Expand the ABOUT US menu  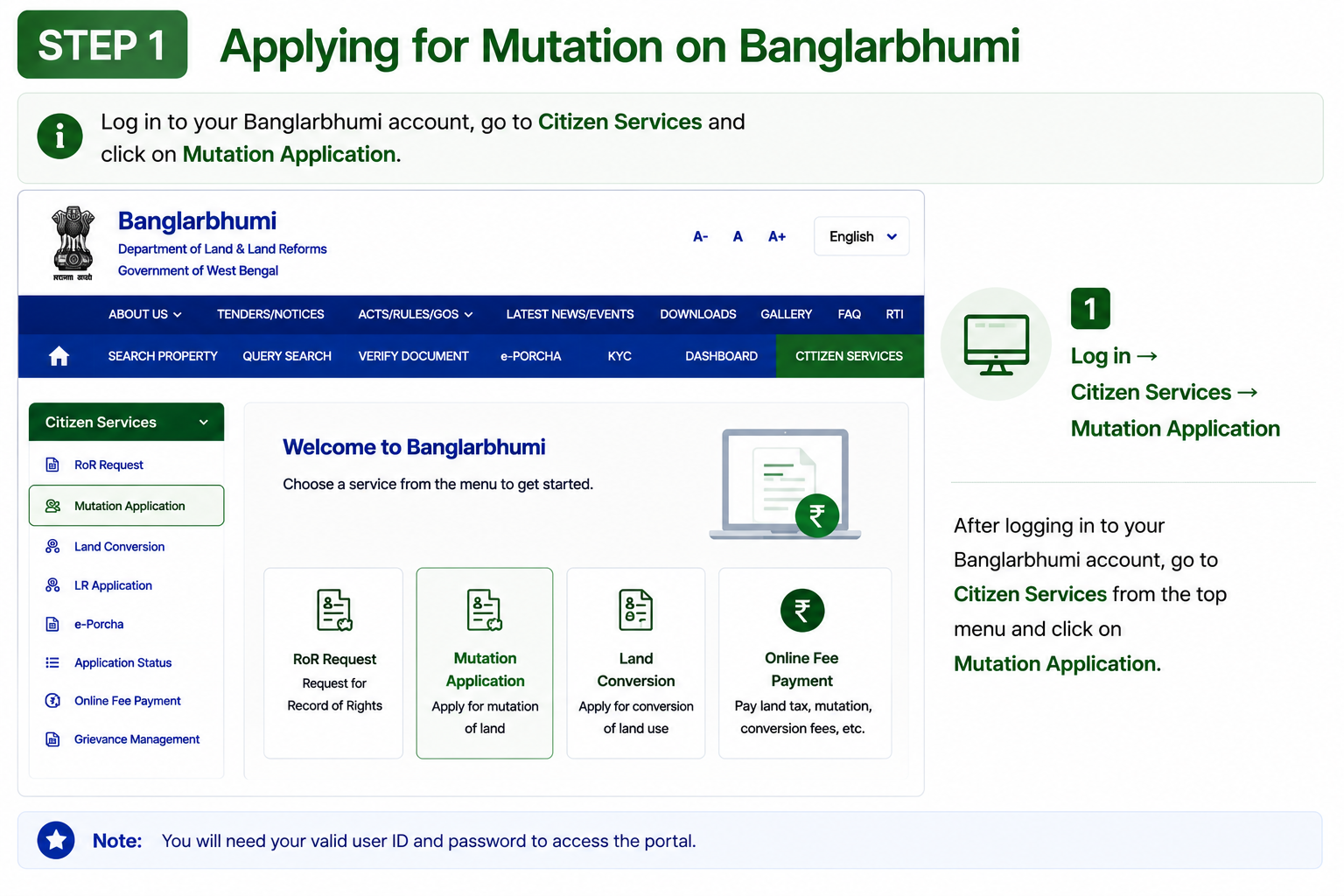pyautogui.click(x=145, y=314)
